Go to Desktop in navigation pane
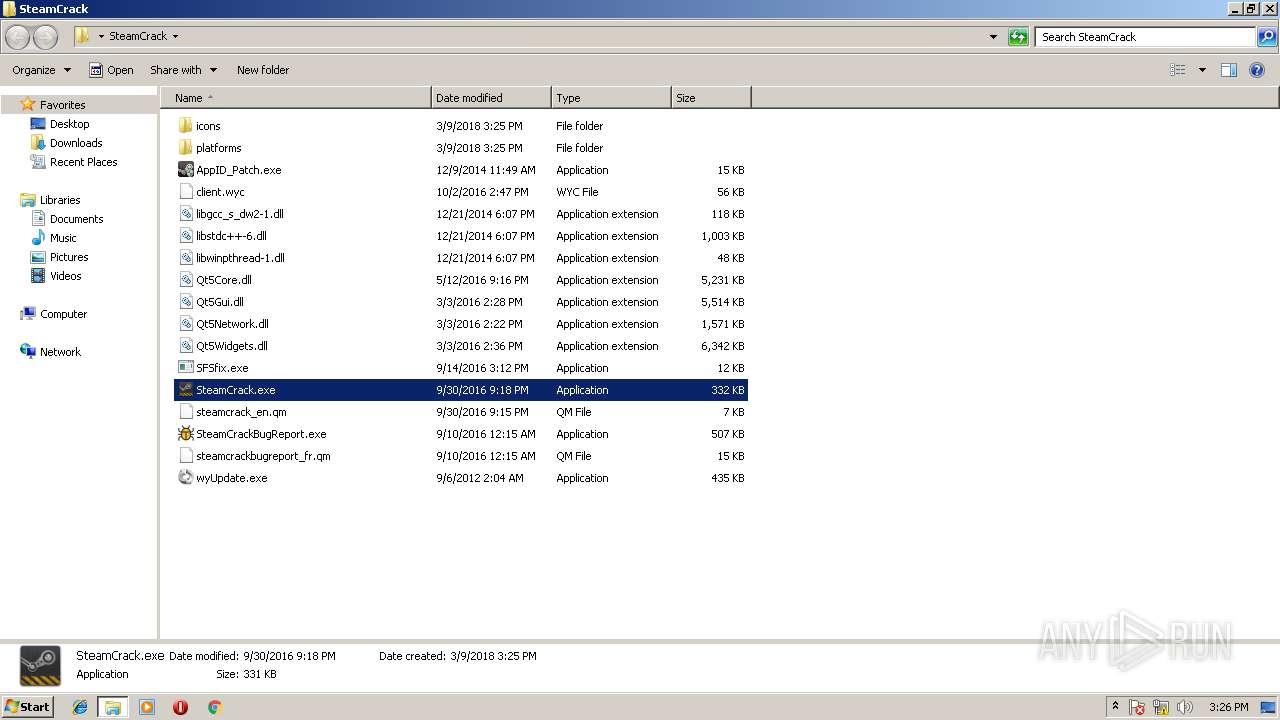The height and width of the screenshot is (720, 1280). tap(69, 124)
